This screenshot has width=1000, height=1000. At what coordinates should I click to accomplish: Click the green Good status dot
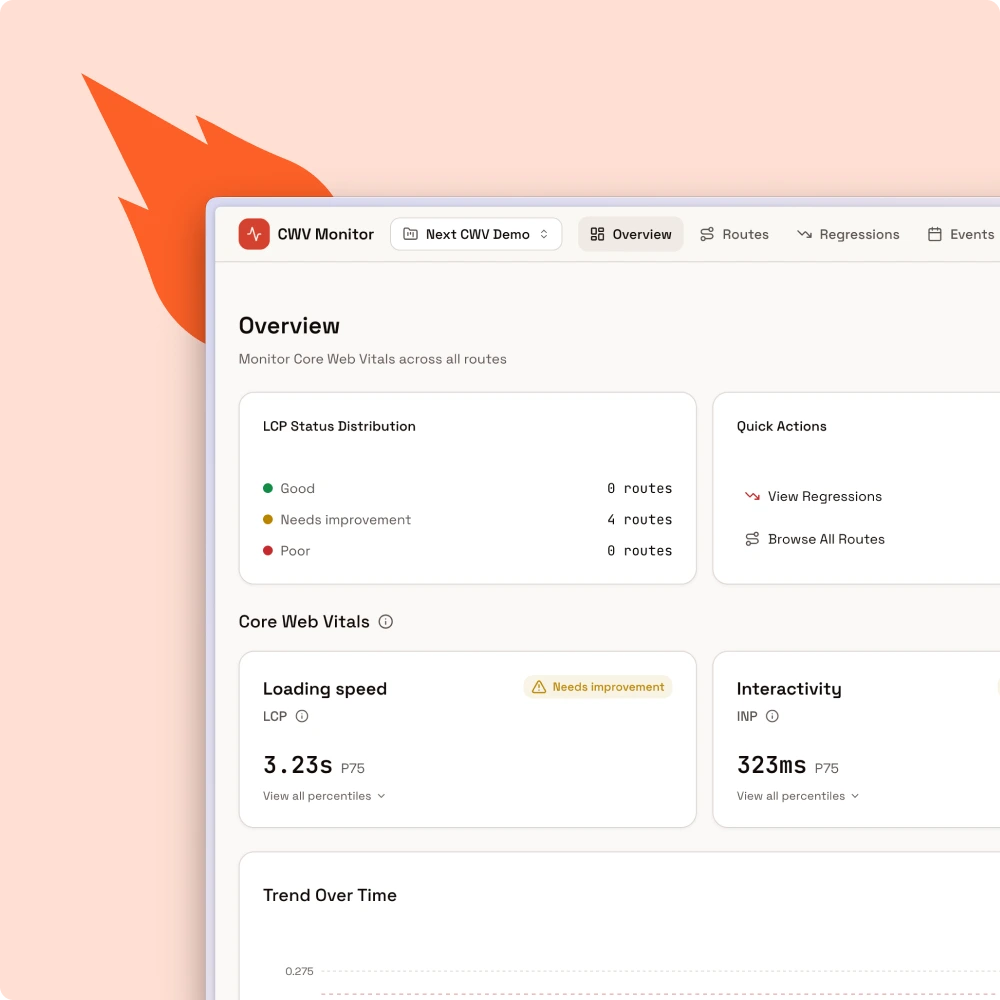pos(268,488)
